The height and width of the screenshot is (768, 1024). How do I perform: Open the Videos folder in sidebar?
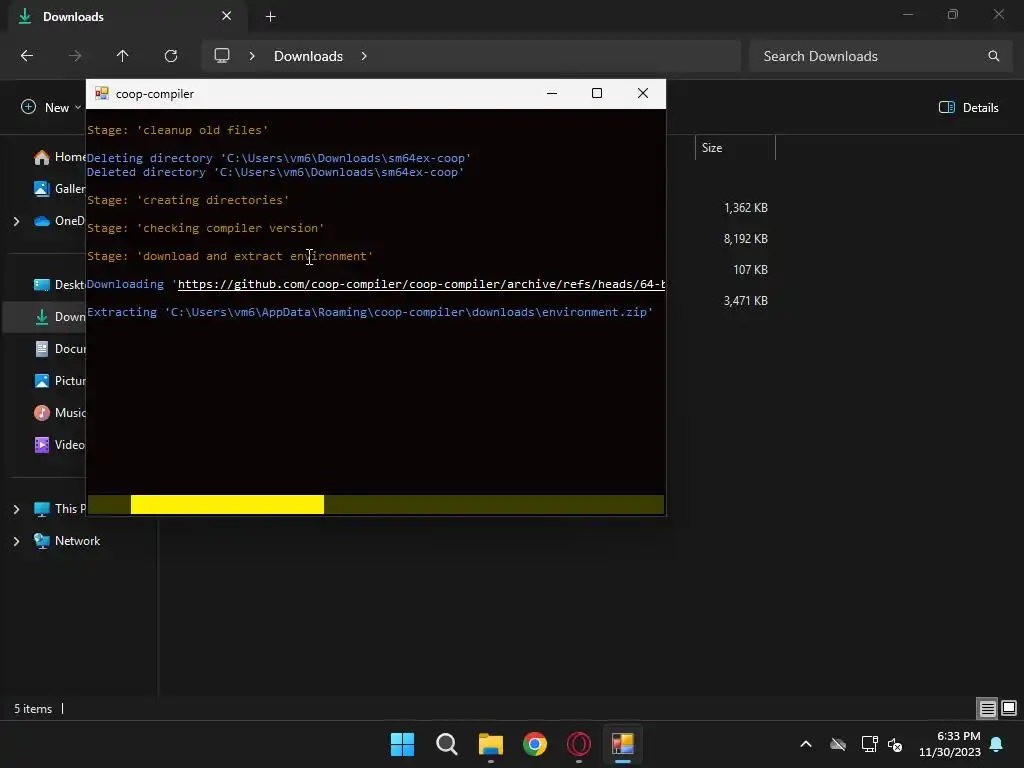pos(59,445)
